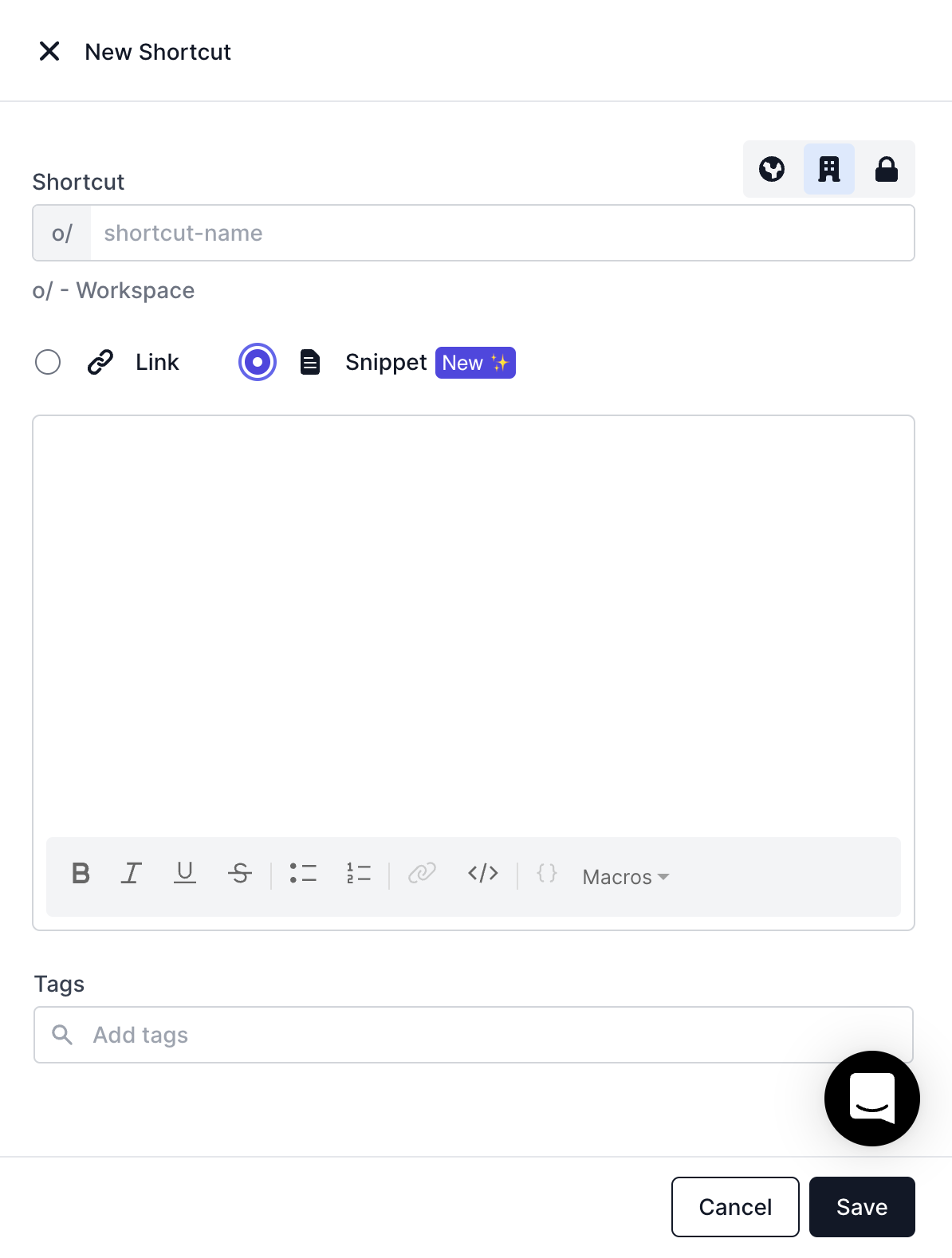Insert a numbered list

click(359, 874)
